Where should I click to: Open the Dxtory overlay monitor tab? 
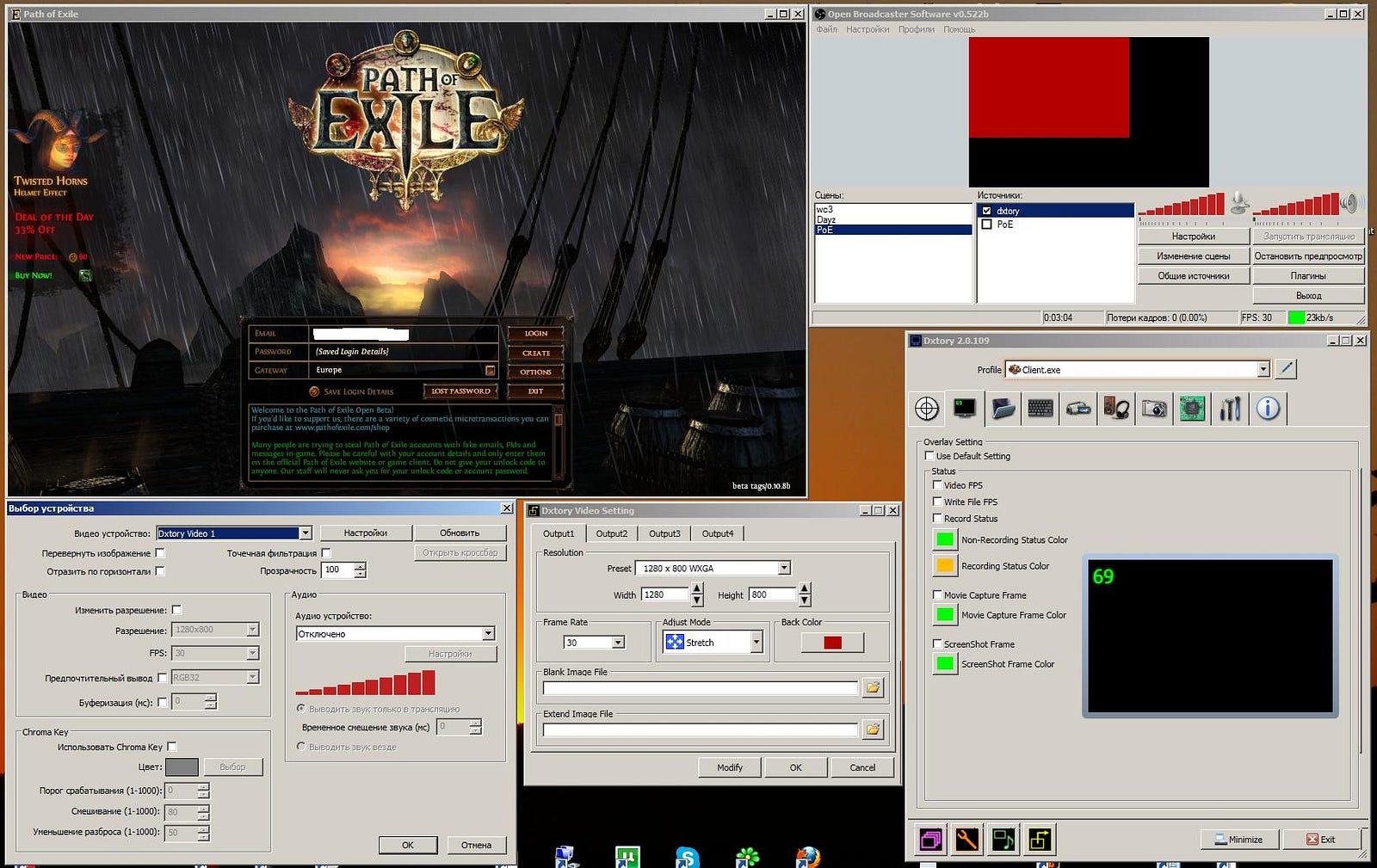pyautogui.click(x=965, y=409)
